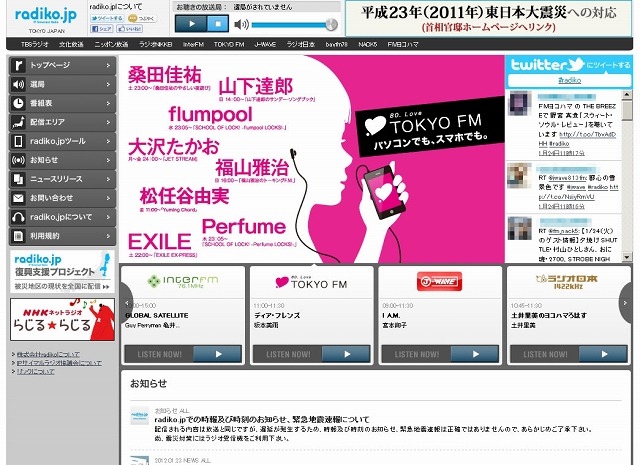The height and width of the screenshot is (465, 640).
Task: Mute audio via the speaker icon
Action: (241, 24)
